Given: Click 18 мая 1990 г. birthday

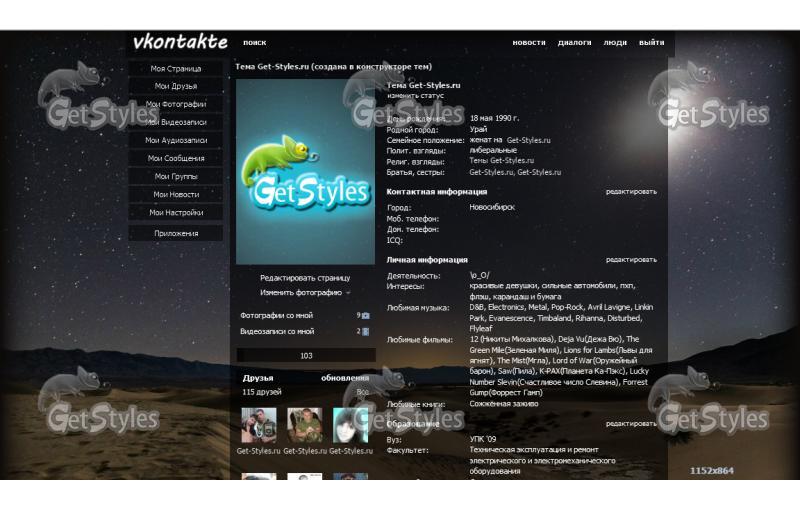Looking at the screenshot, I should point(494,118).
